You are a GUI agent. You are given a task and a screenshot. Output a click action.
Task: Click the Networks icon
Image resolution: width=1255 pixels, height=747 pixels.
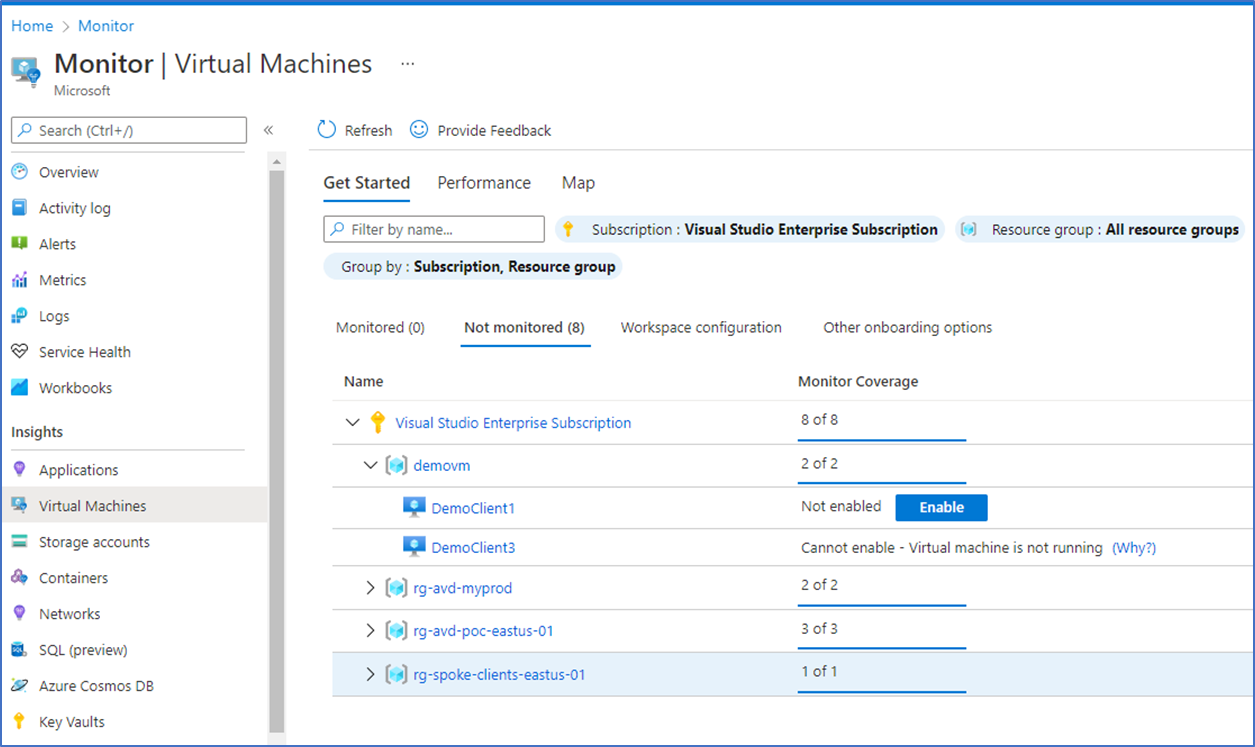pyautogui.click(x=19, y=614)
